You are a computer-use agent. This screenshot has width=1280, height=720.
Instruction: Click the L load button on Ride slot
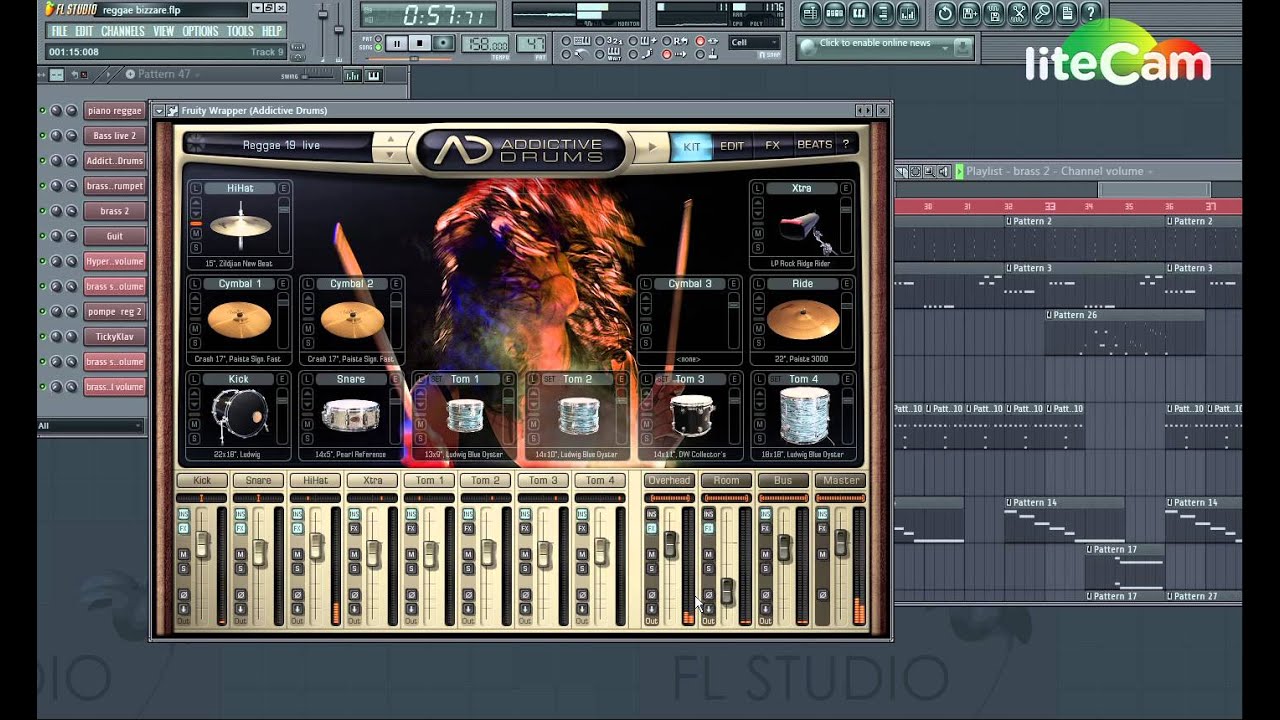(758, 284)
